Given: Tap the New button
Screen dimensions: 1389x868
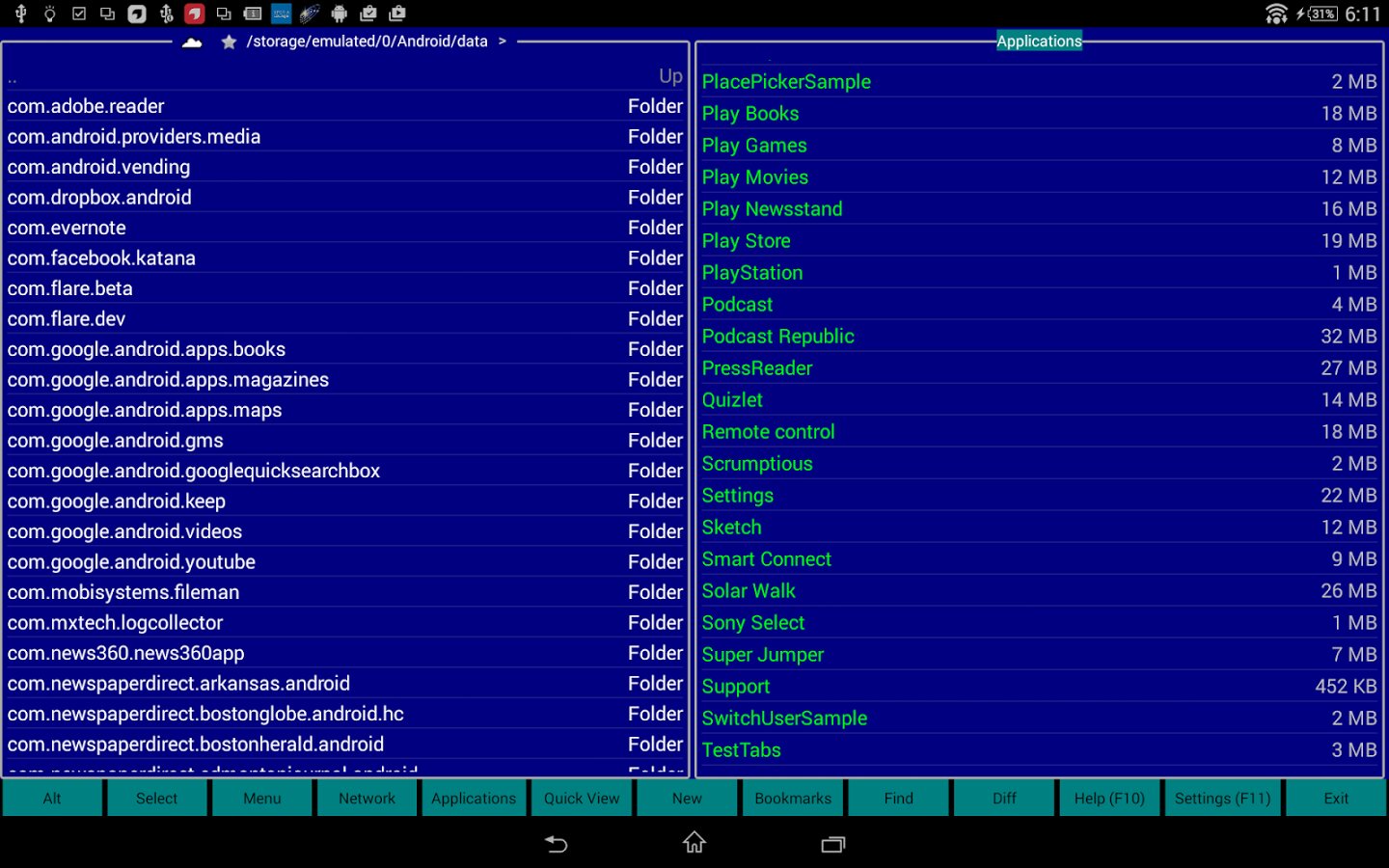Looking at the screenshot, I should [x=687, y=799].
